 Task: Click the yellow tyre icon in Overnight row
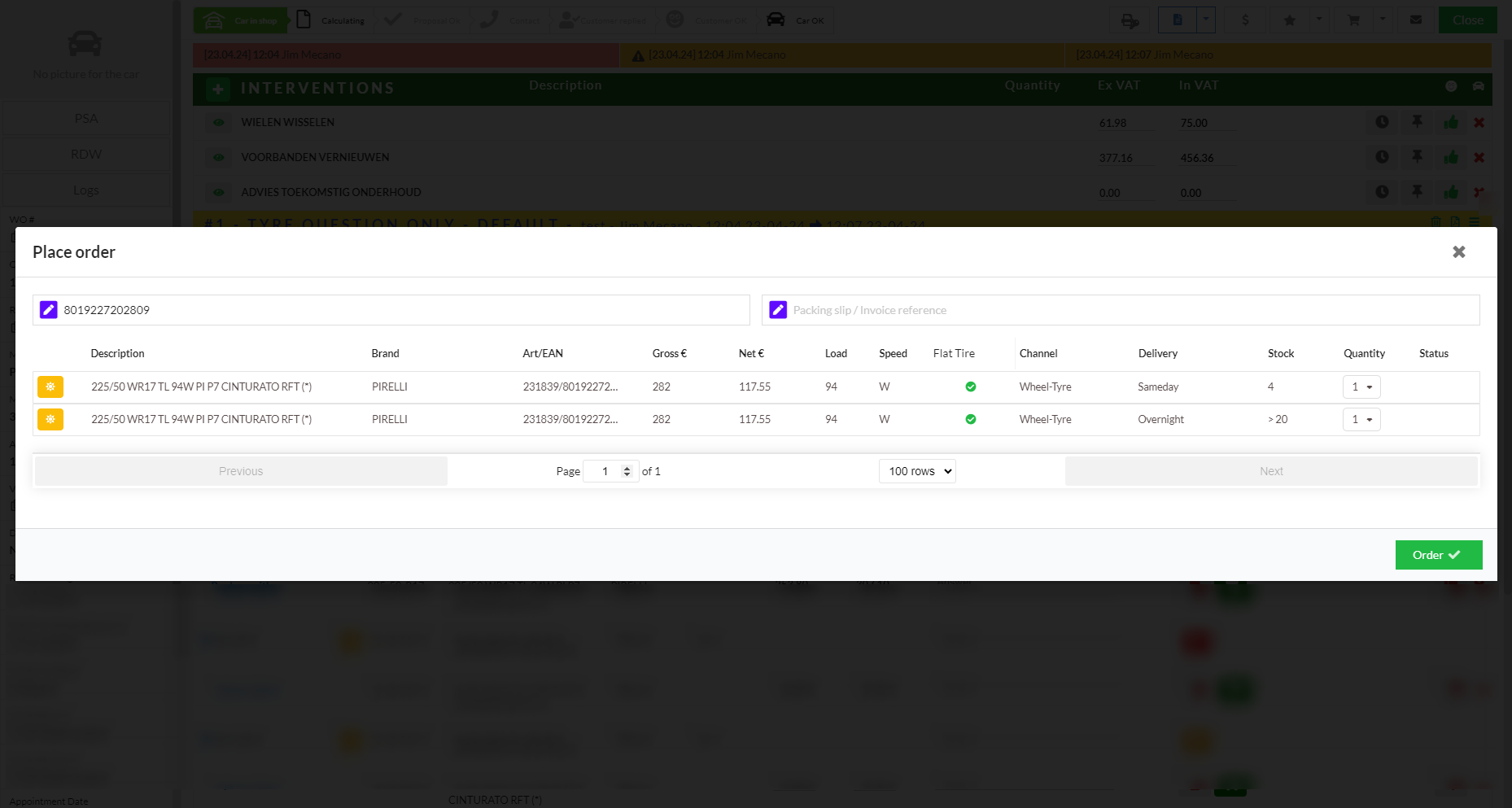[x=50, y=419]
